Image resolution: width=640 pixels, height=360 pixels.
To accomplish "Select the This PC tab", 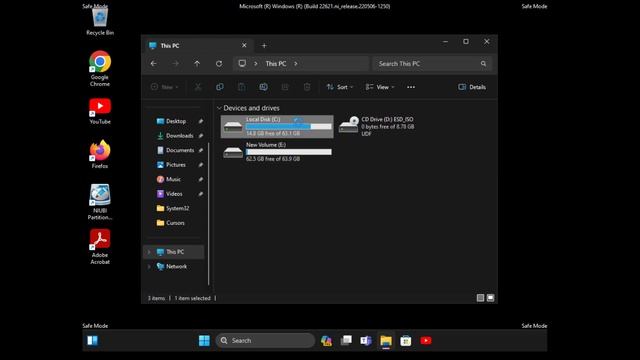I will pyautogui.click(x=198, y=46).
